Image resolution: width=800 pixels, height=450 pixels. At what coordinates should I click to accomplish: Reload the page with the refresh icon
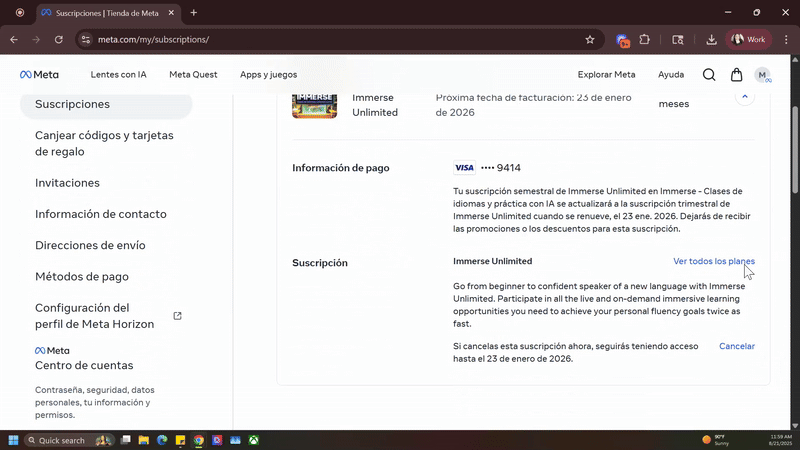point(59,40)
